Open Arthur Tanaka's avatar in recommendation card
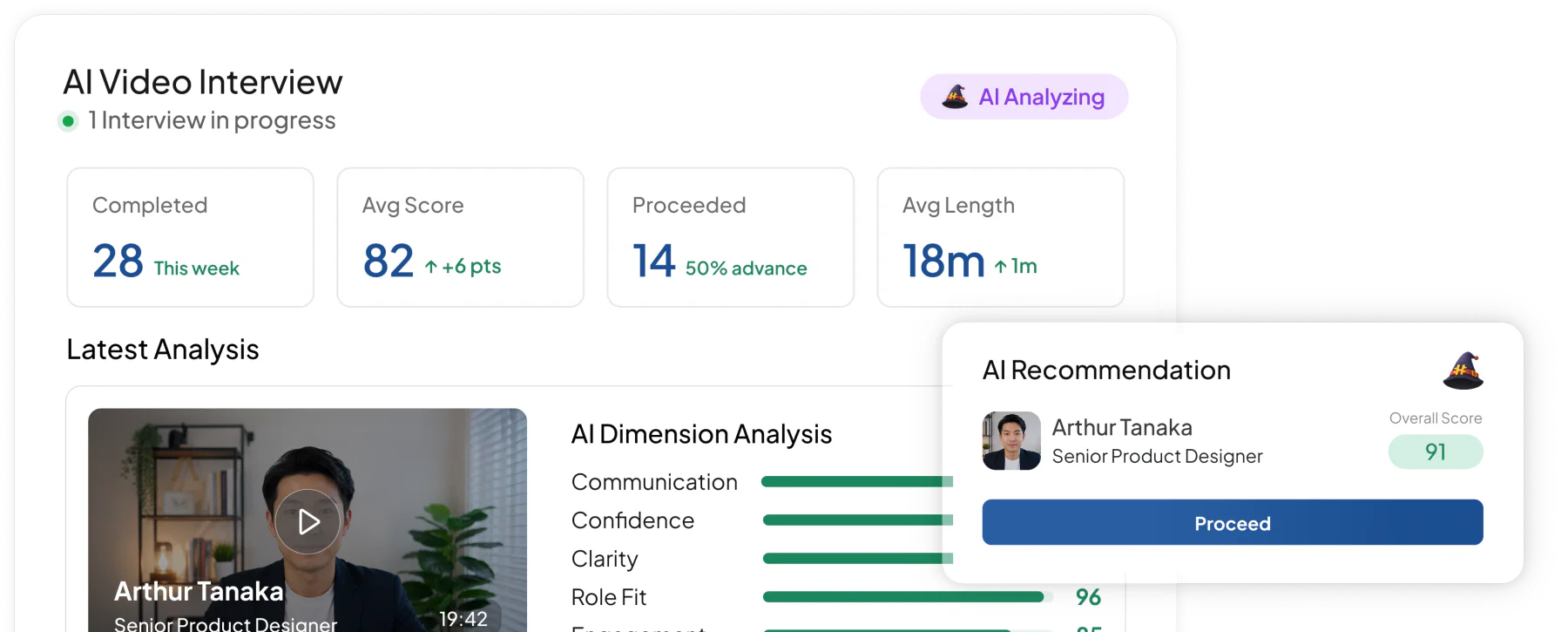Image resolution: width=1568 pixels, height=632 pixels. (1011, 441)
